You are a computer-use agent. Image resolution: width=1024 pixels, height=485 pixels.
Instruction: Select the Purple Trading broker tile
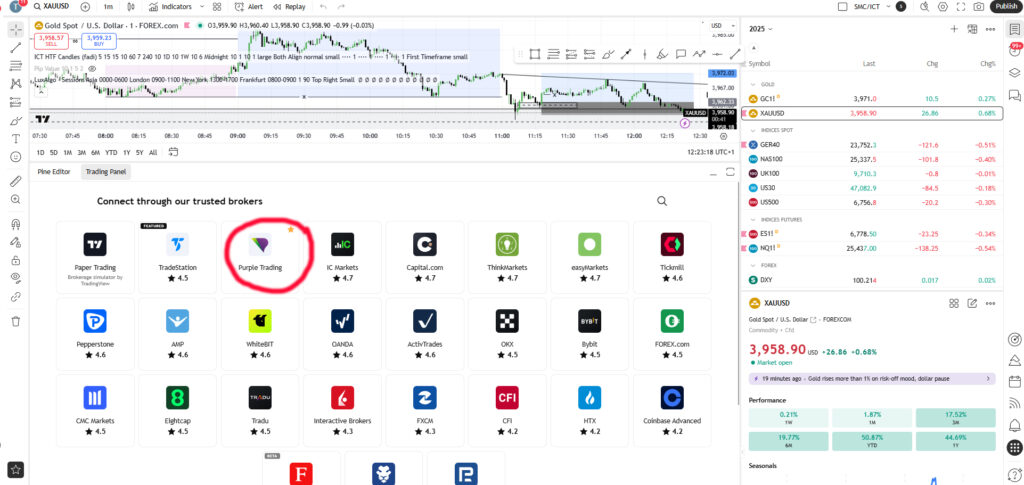(x=259, y=255)
